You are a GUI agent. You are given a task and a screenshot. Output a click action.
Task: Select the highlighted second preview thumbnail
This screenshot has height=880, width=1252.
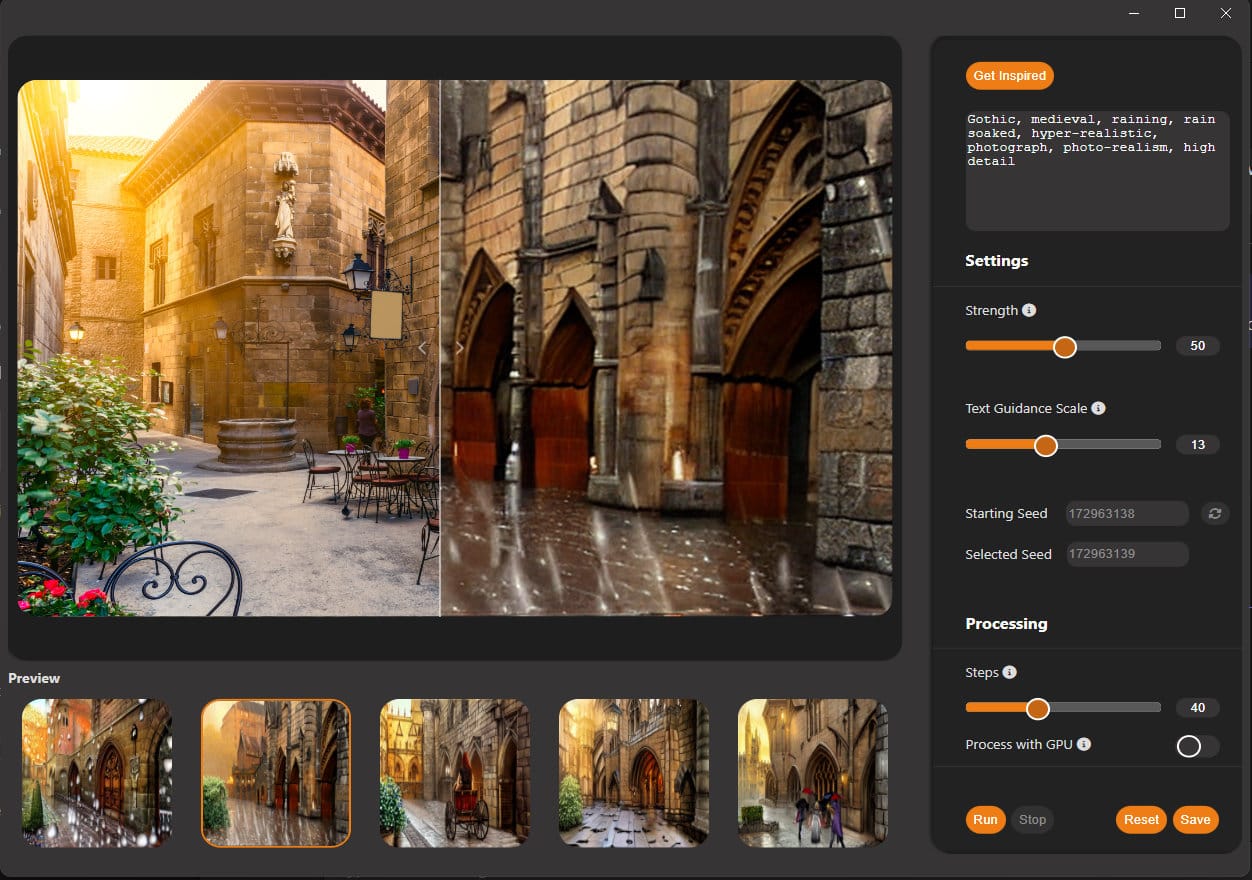(276, 773)
